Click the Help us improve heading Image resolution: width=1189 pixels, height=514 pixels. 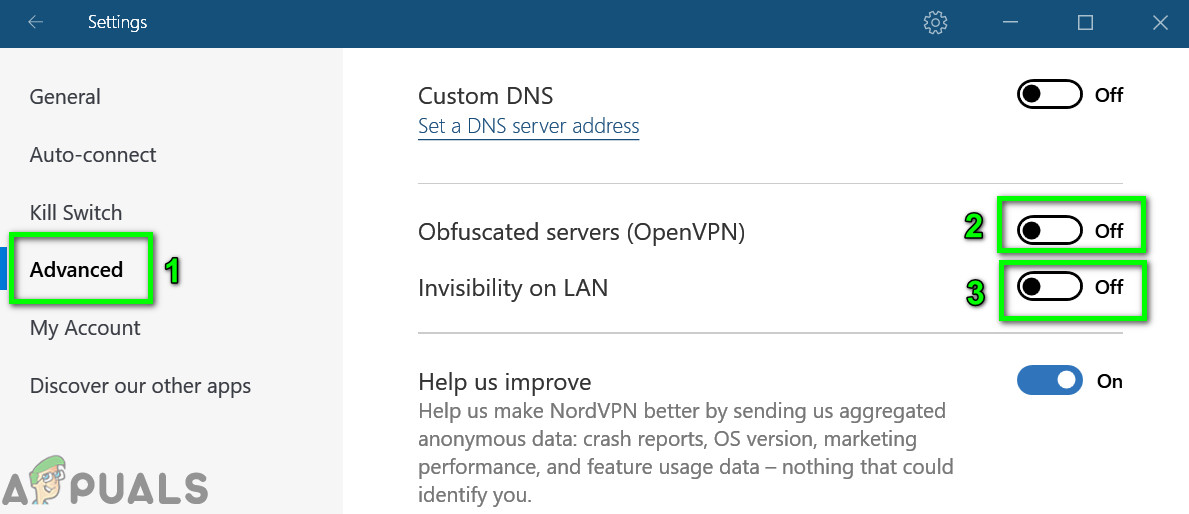[x=504, y=382]
